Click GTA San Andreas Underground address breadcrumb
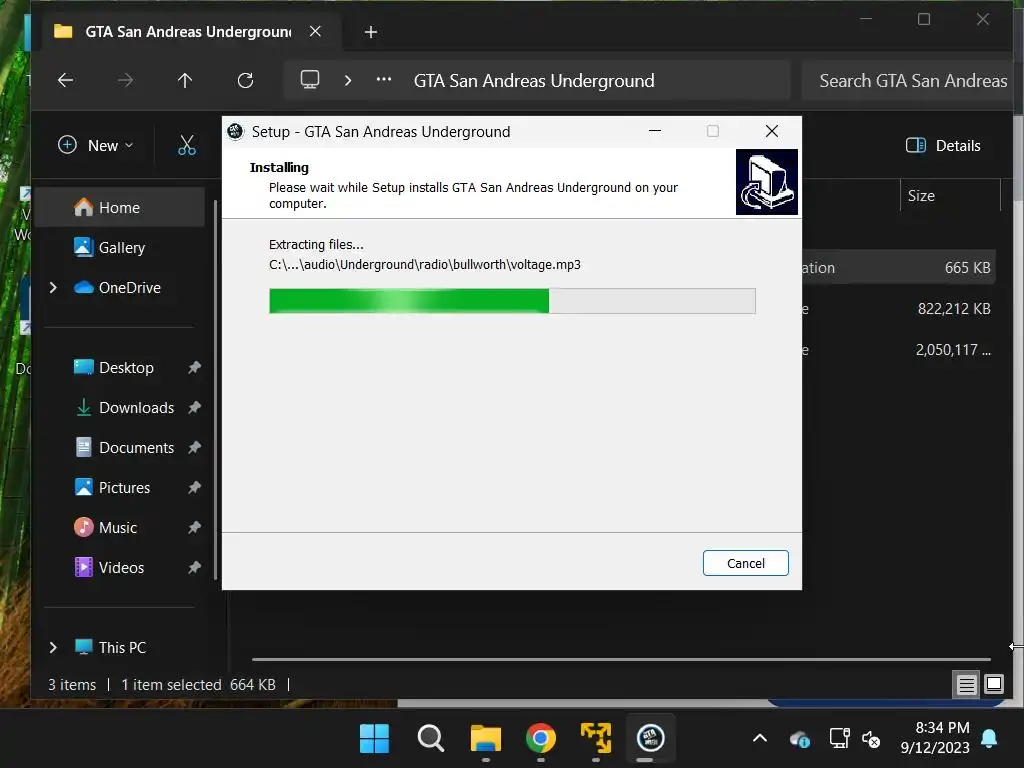The image size is (1024, 768). point(534,80)
